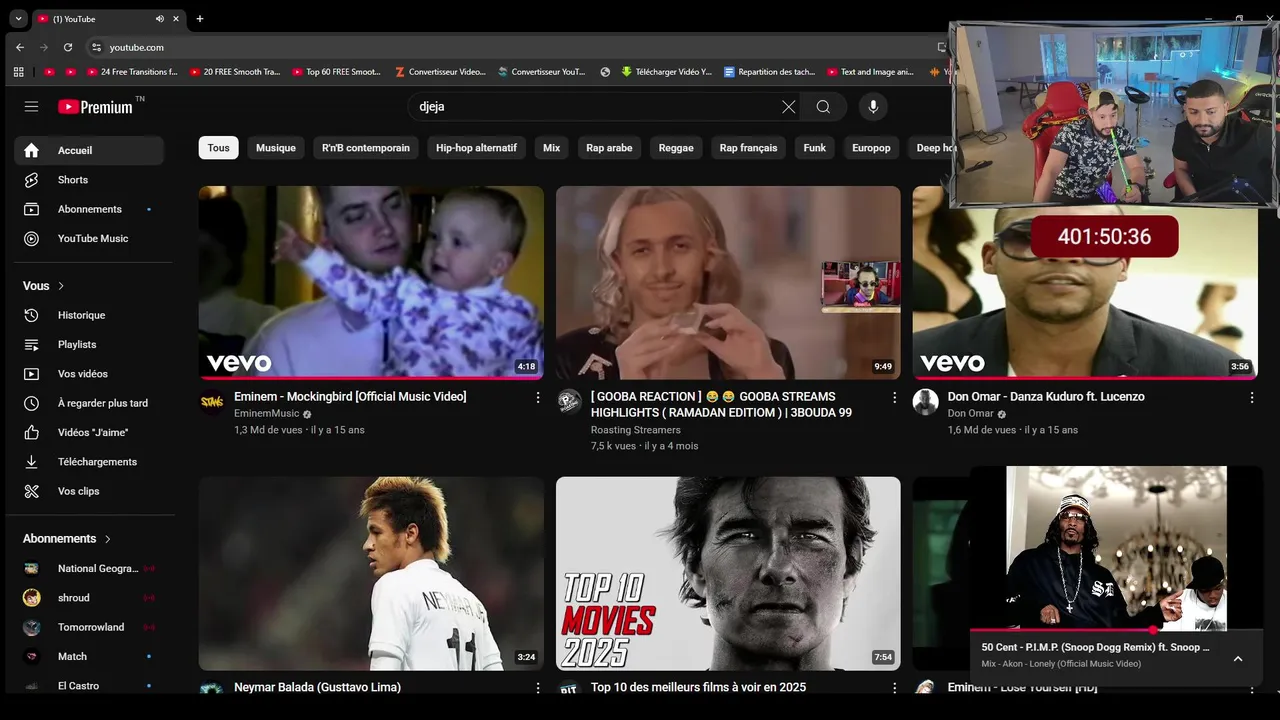This screenshot has height=720, width=1280.
Task: Open El Castro channel subscription
Action: [x=89, y=685]
